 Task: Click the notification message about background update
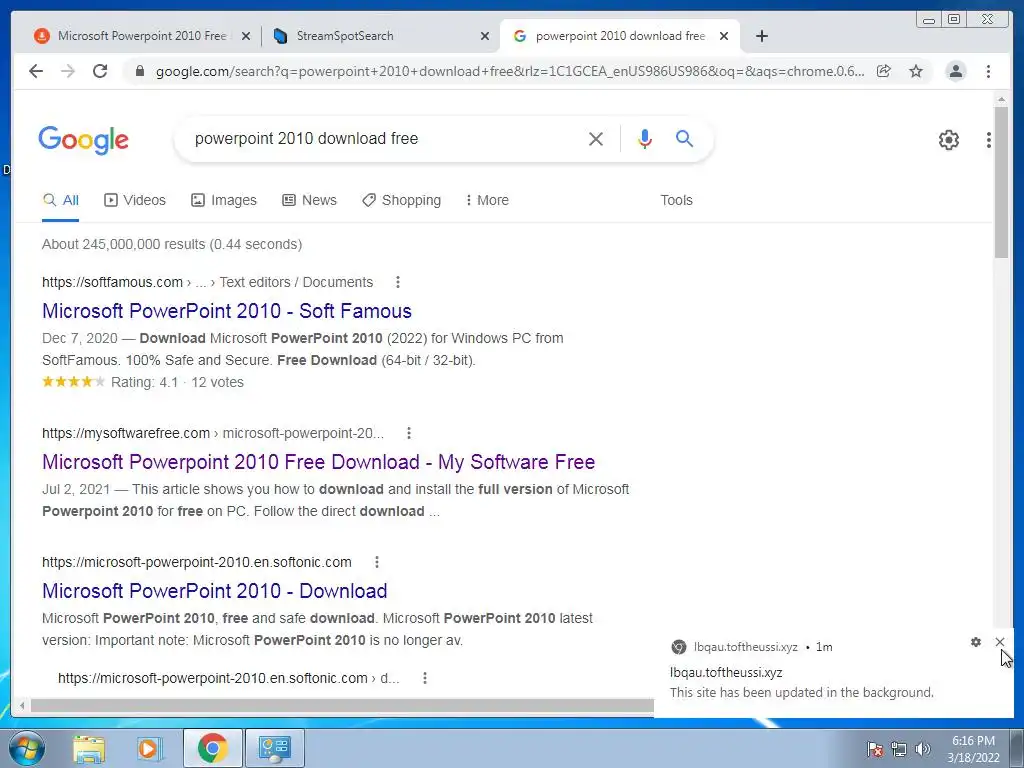(801, 692)
